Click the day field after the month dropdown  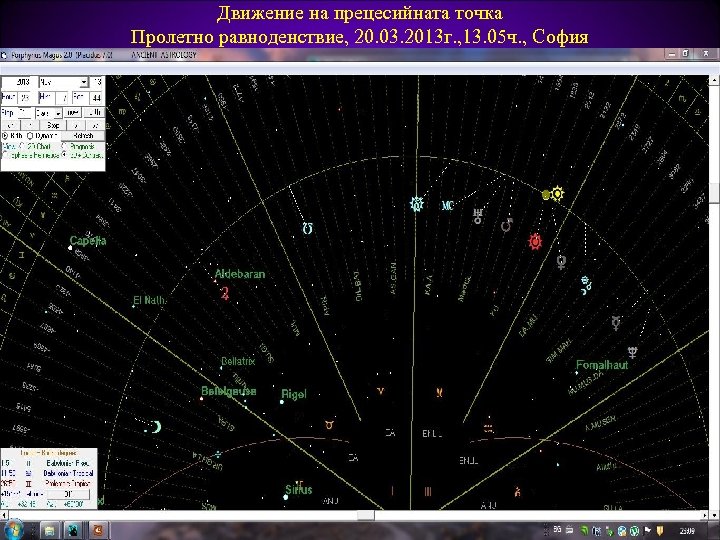coord(96,82)
